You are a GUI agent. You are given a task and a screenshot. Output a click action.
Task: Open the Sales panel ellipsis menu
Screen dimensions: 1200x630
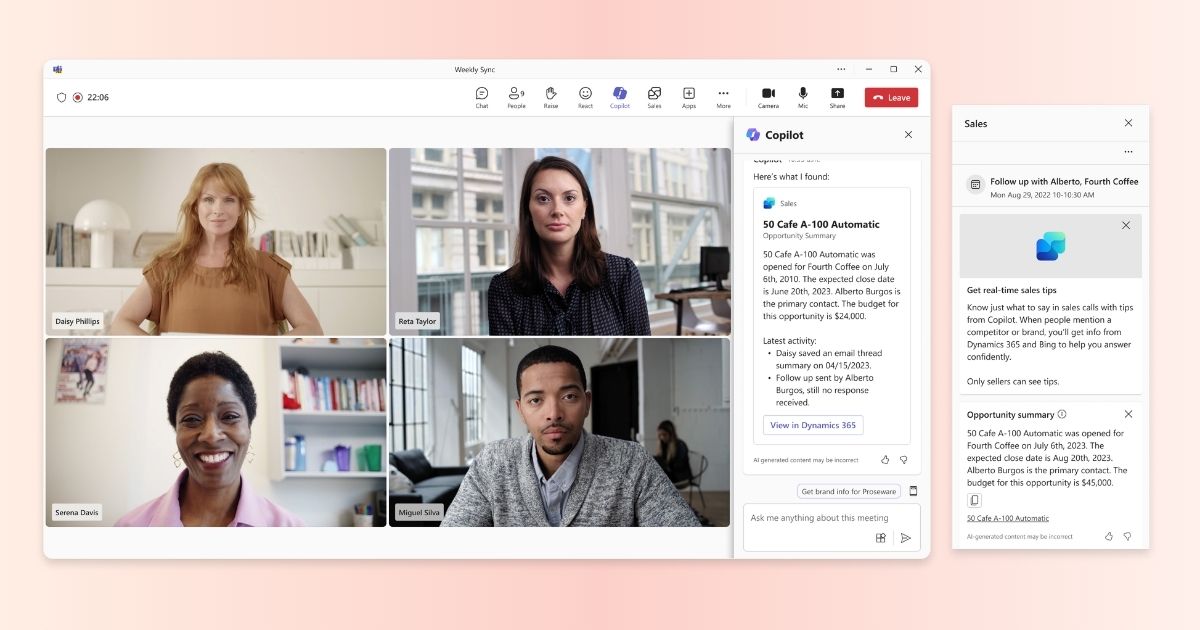pos(1128,152)
